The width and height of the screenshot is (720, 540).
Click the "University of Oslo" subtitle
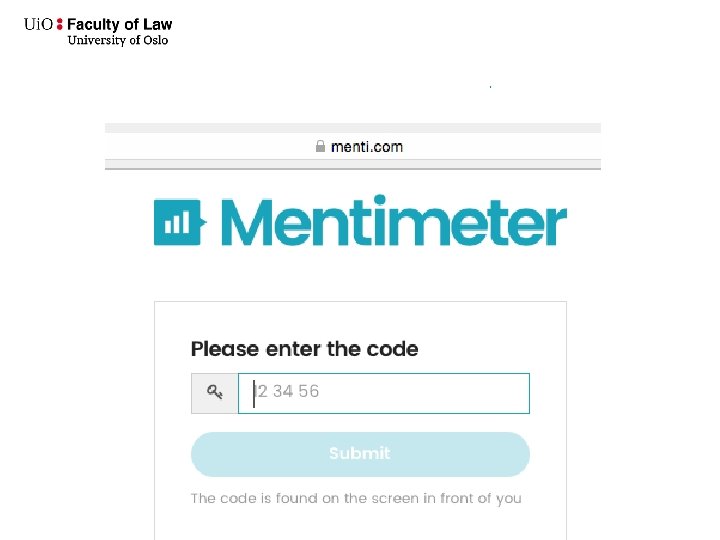(x=118, y=41)
